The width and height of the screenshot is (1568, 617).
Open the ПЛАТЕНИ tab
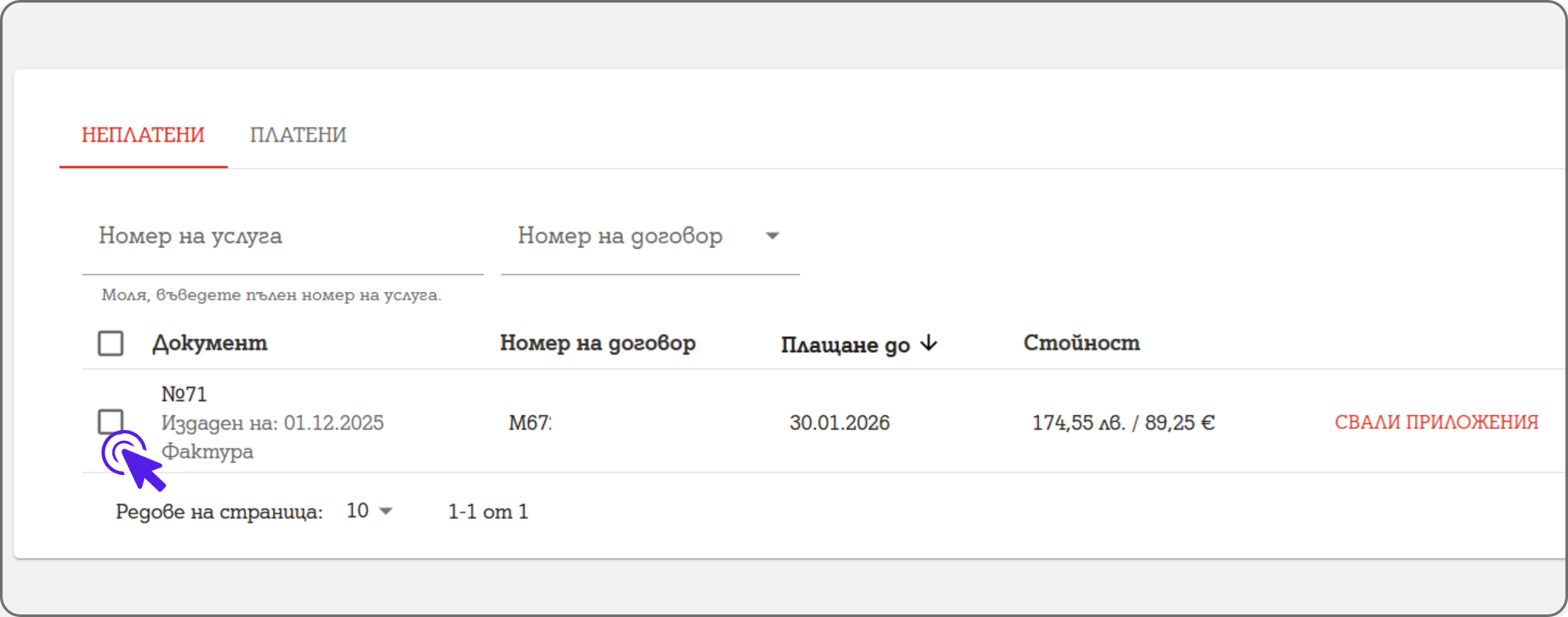(298, 135)
